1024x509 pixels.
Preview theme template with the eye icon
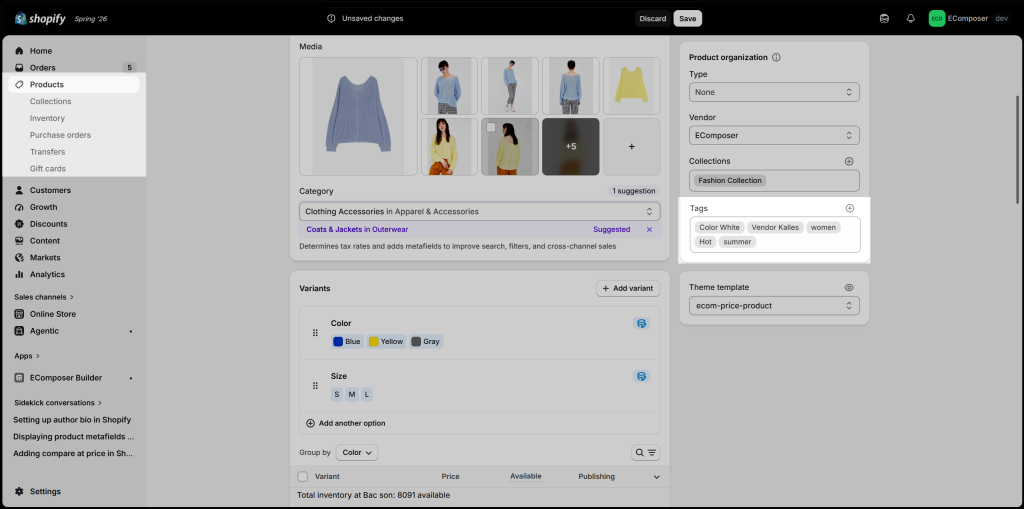[x=849, y=287]
